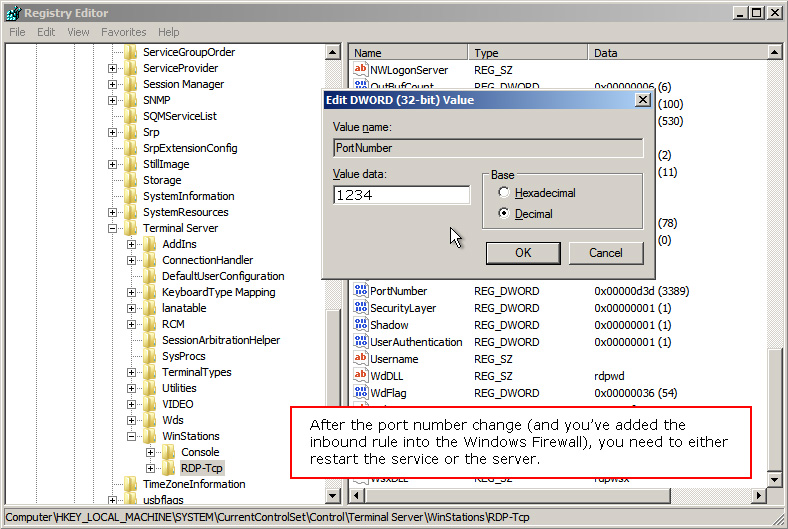
Task: Open the View menu
Action: (x=78, y=32)
